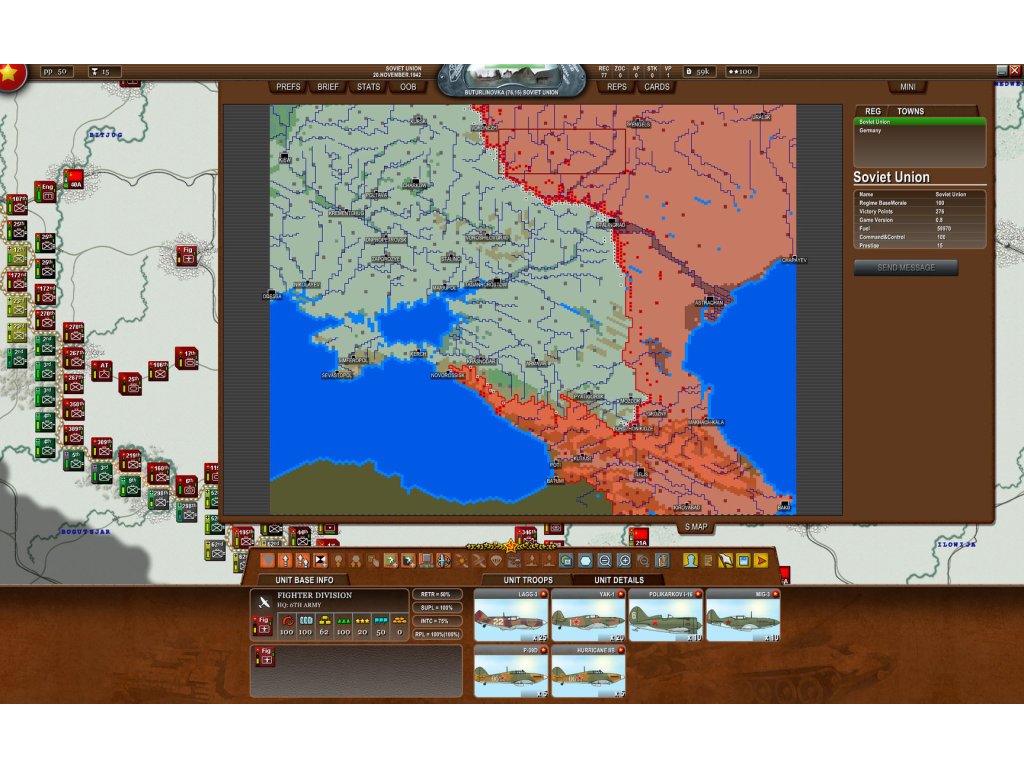Switch to the REG tab

click(x=872, y=112)
